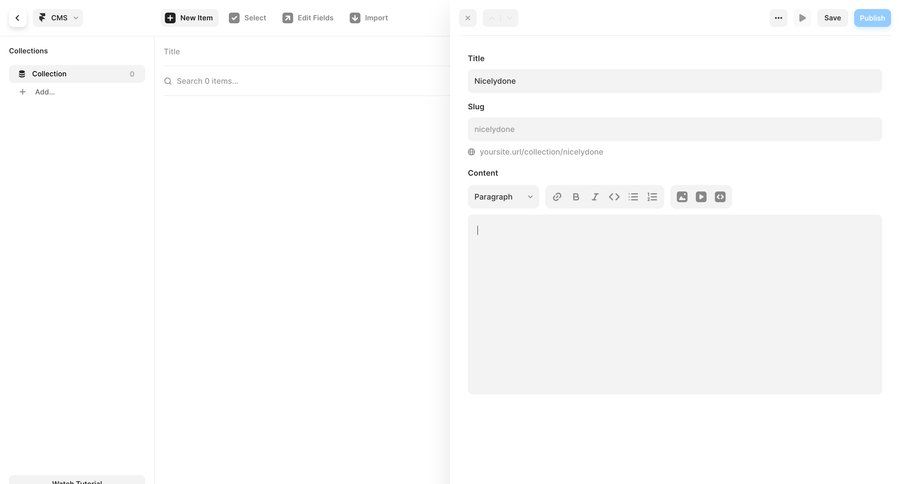Click the globe icon beside the URL
Screen dimensions: 900x484
coord(471,152)
